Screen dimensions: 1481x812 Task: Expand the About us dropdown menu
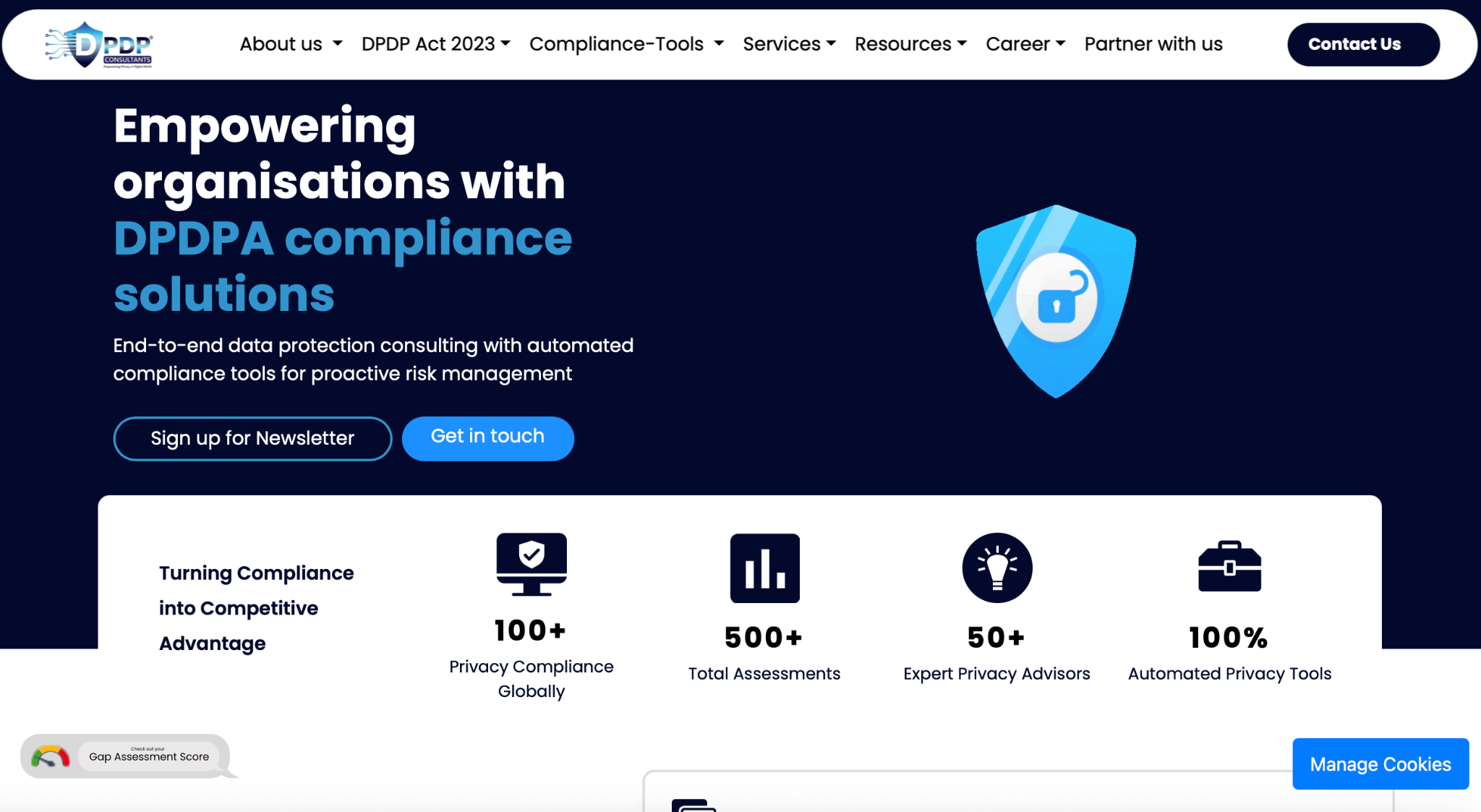(x=291, y=44)
